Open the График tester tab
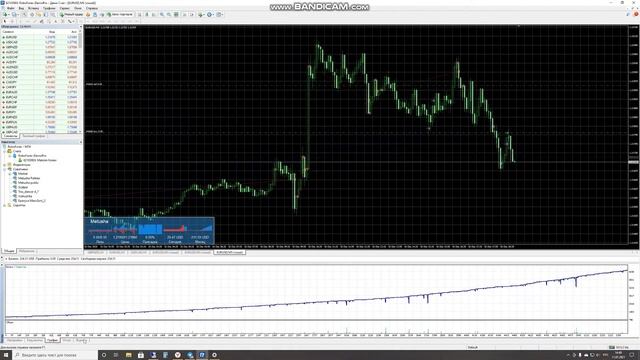Viewport: 640px width, 360px height. pyautogui.click(x=52, y=340)
